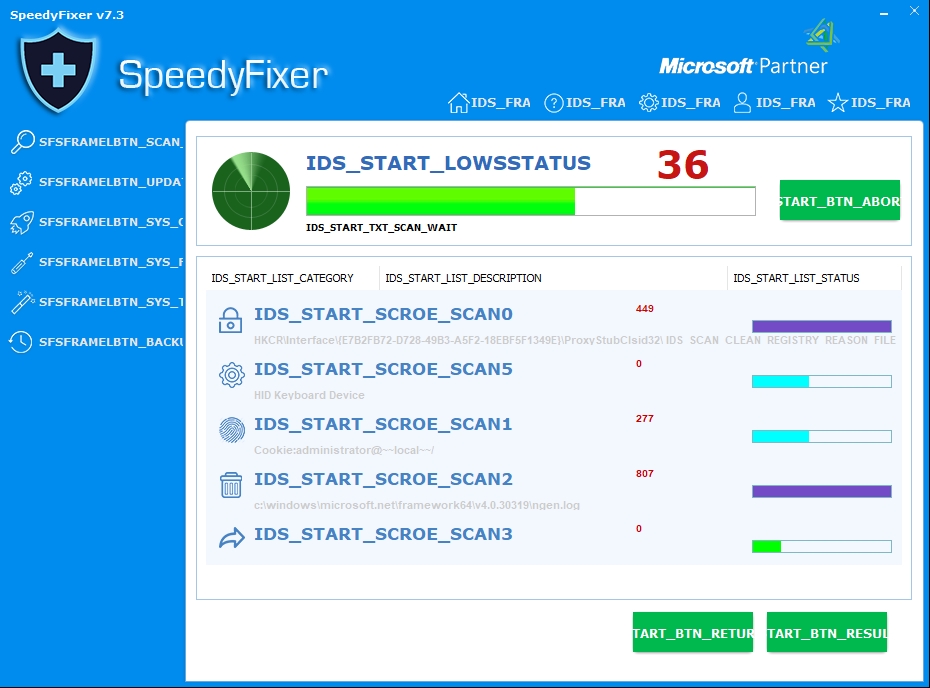Click the rocket icon in sidebar

[22, 223]
